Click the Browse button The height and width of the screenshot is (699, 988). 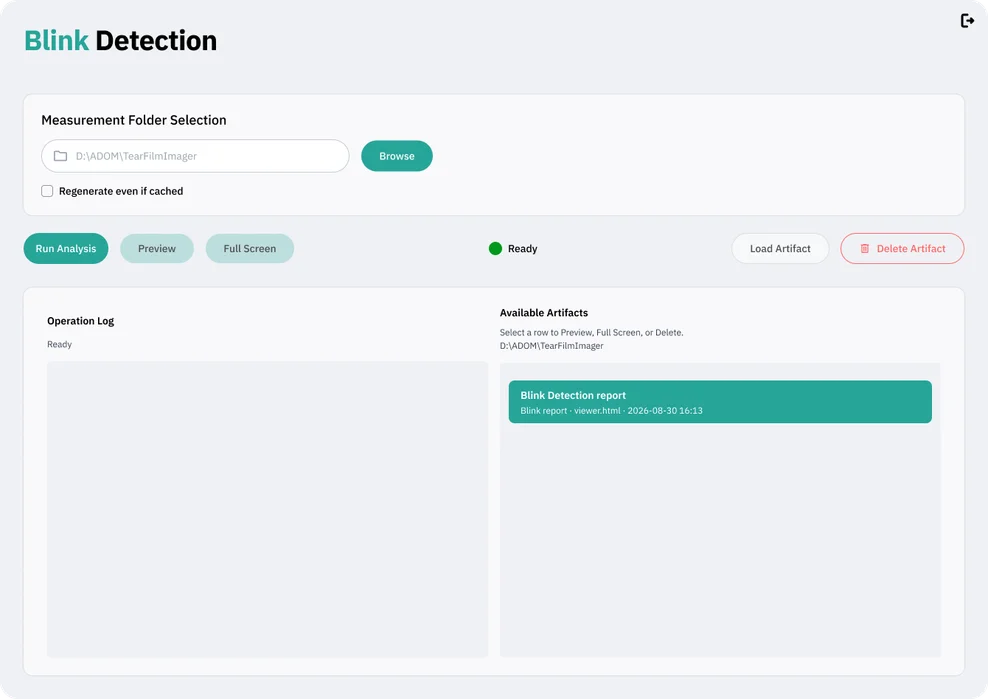point(396,156)
